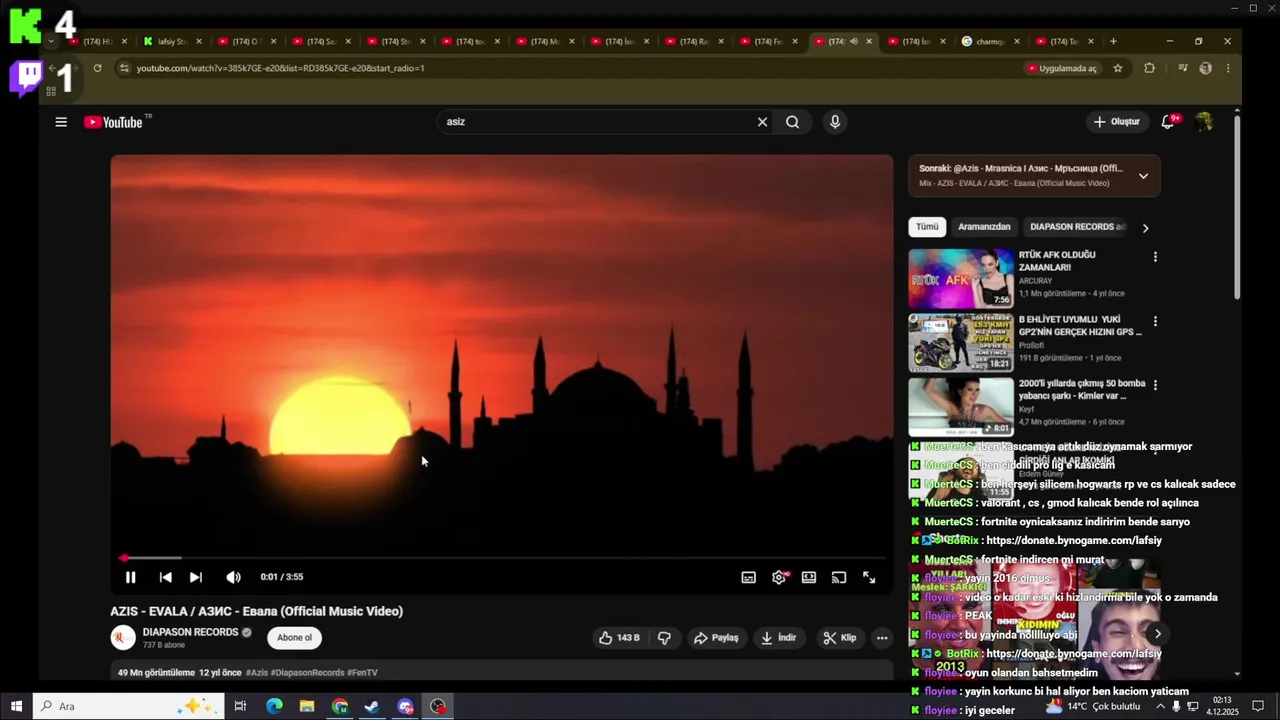This screenshot has height=720, width=1280.
Task: Like the video (143 B)
Action: pos(620,638)
